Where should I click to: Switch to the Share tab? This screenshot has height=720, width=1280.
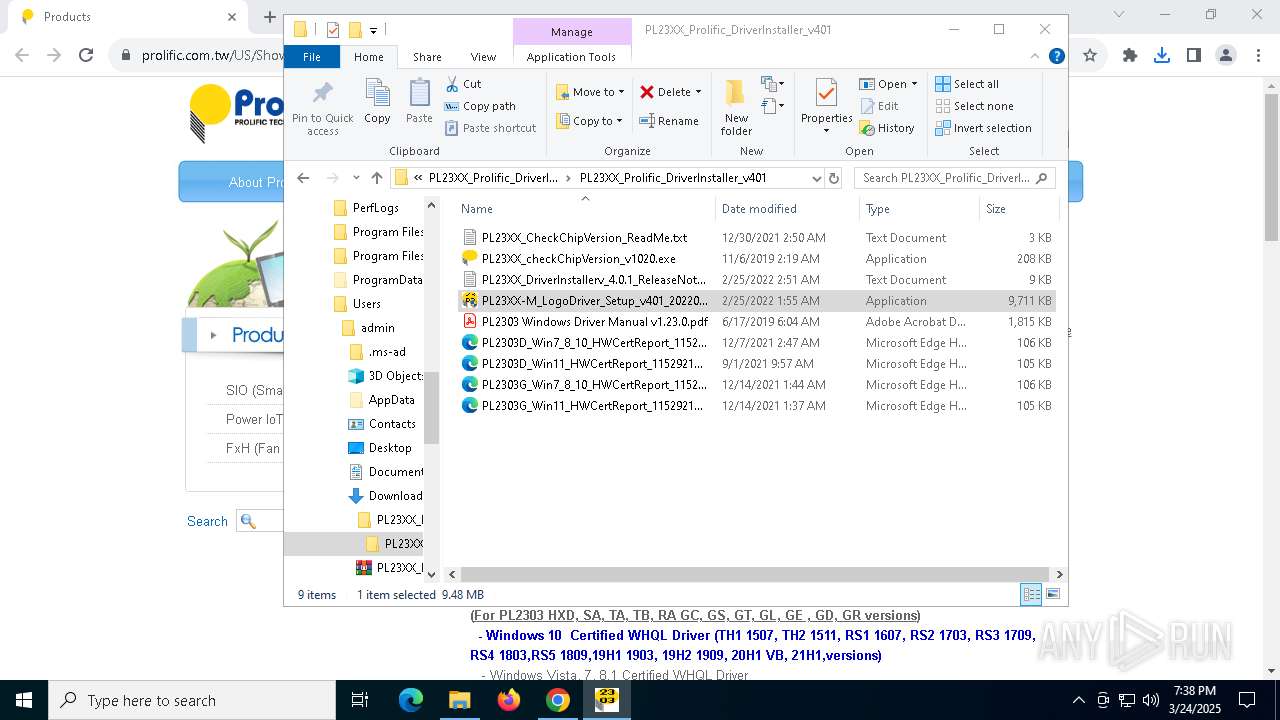click(427, 57)
